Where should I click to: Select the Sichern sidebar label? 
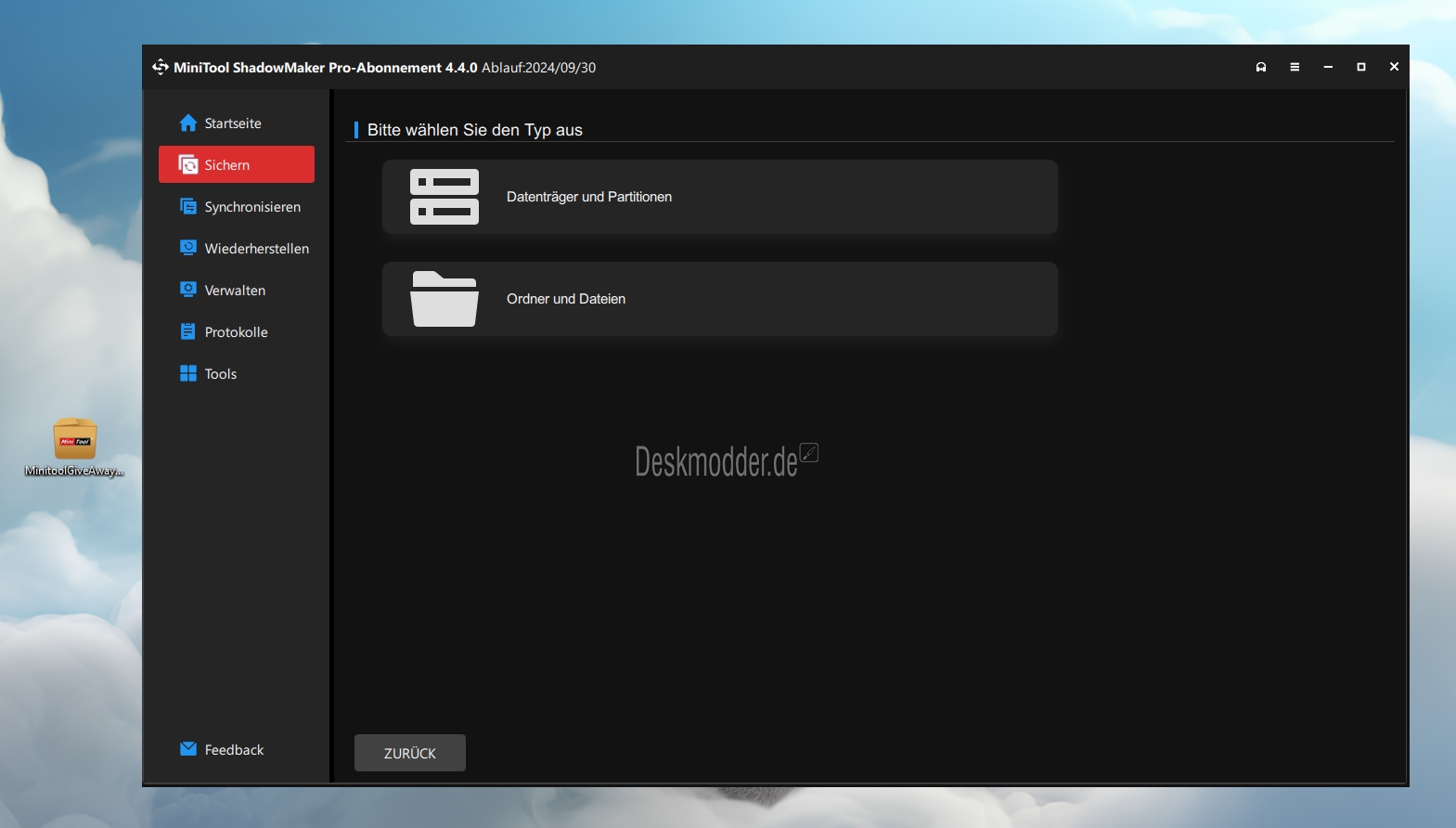227,165
